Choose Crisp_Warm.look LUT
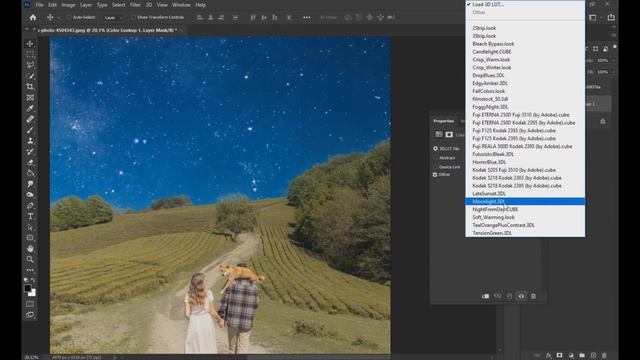Image resolution: width=640 pixels, height=360 pixels. tap(525, 60)
